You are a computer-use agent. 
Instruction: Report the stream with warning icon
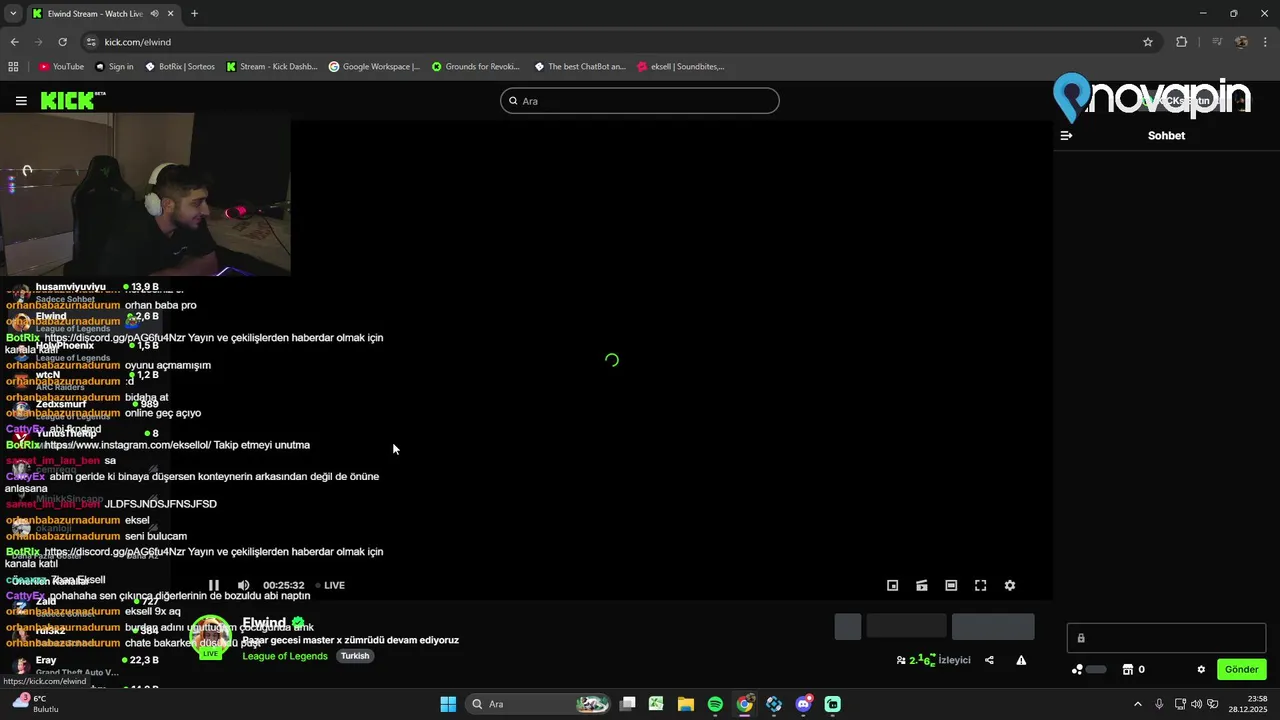pyautogui.click(x=1021, y=660)
